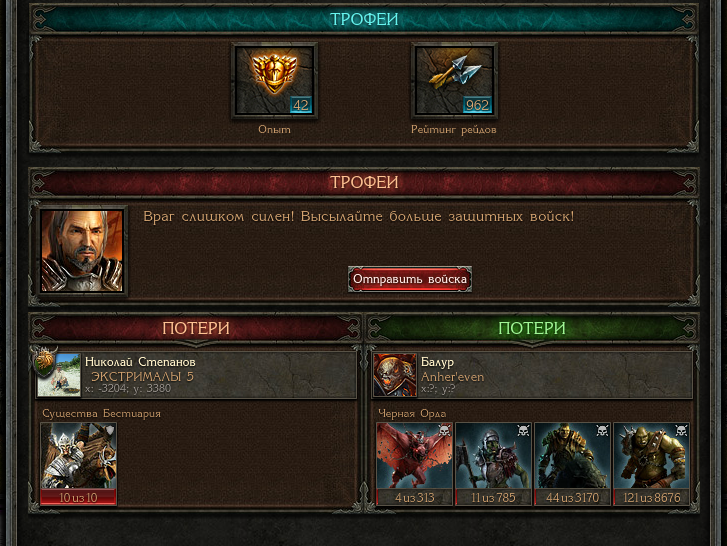Viewport: 727px width, 546px height.
Task: Select the red dragon unit 4 из 313
Action: (415, 463)
